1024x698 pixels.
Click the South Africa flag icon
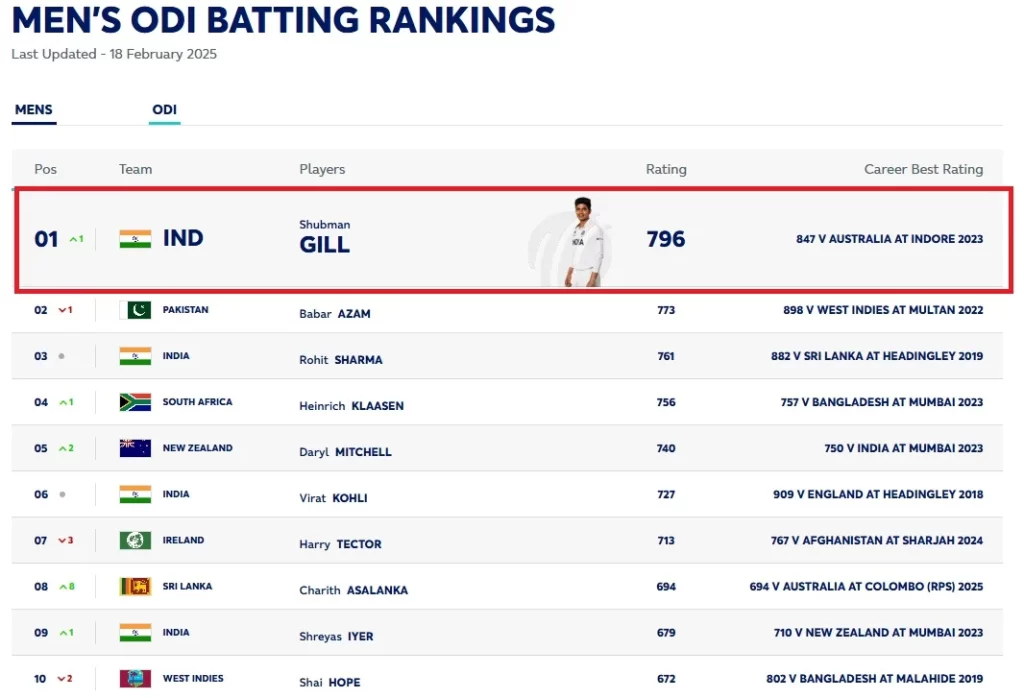135,402
